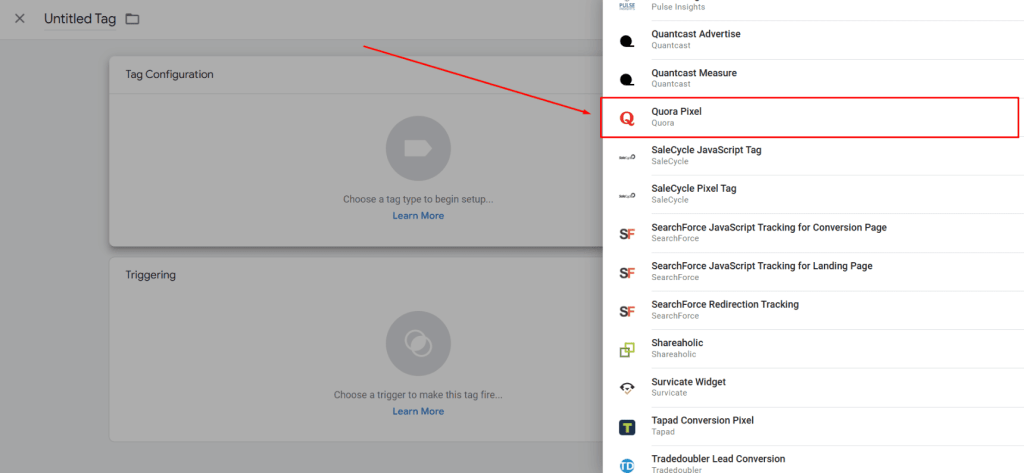Edit the Untitled Tag name field
This screenshot has height=473, width=1024.
80,19
